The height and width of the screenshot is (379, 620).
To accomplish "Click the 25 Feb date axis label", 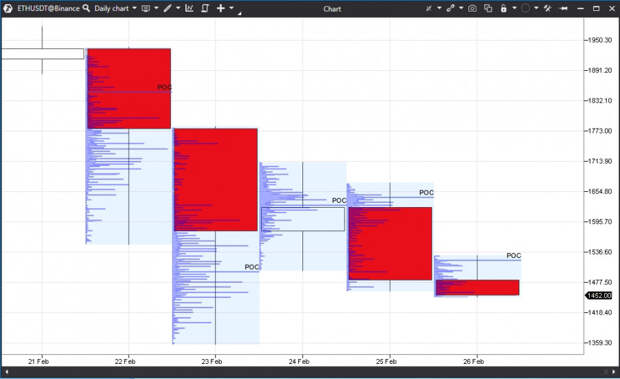I will (386, 361).
